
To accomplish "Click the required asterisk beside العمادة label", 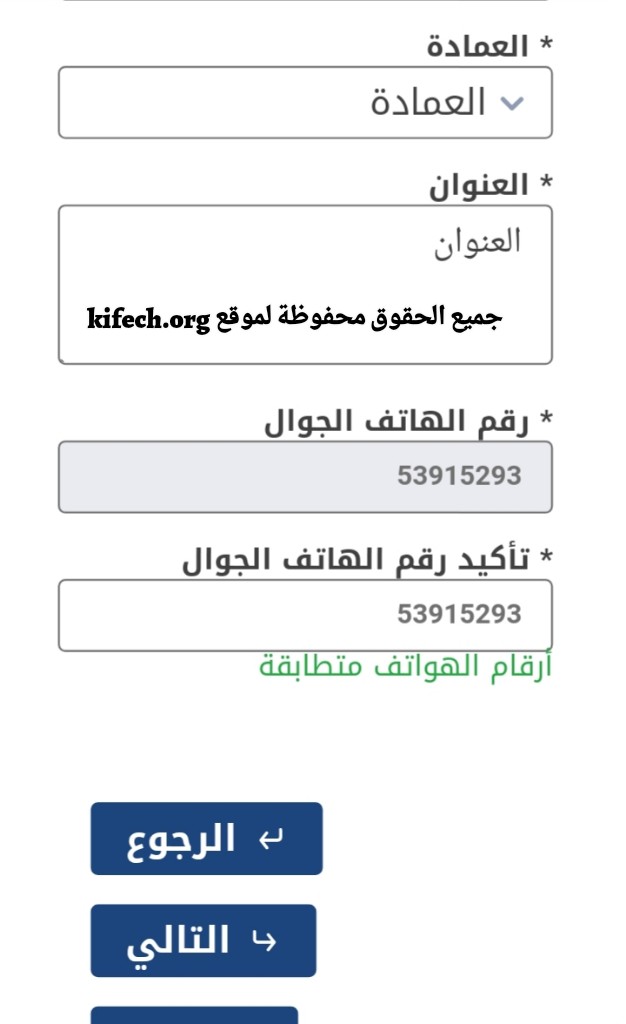I will 546,44.
